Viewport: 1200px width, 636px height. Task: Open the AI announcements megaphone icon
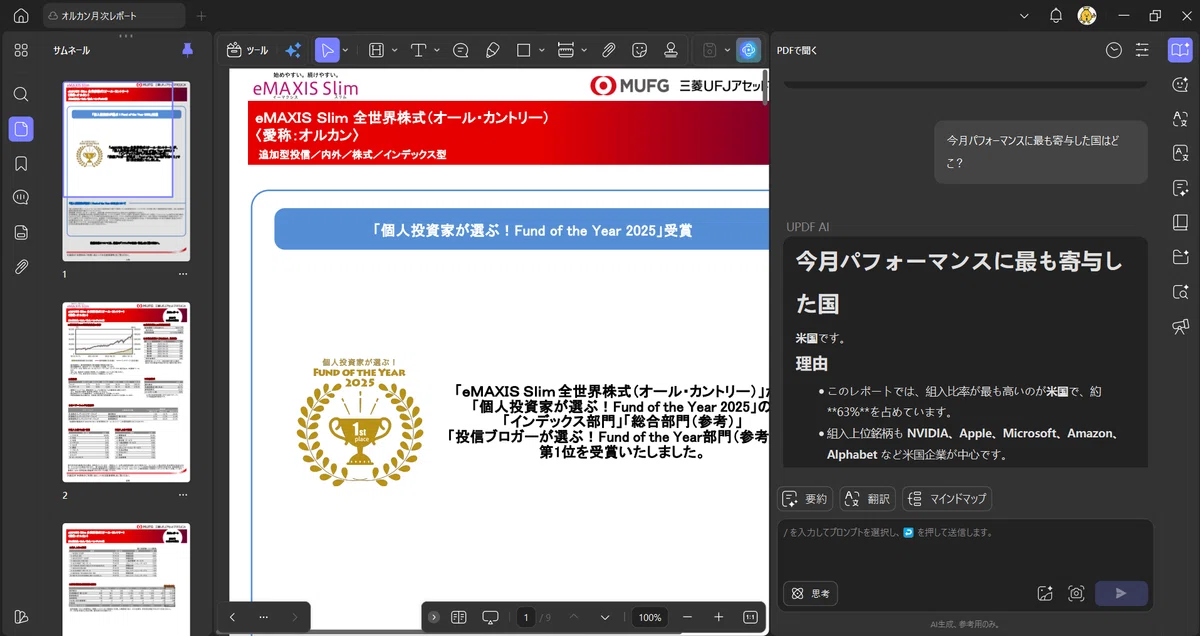click(x=1180, y=326)
